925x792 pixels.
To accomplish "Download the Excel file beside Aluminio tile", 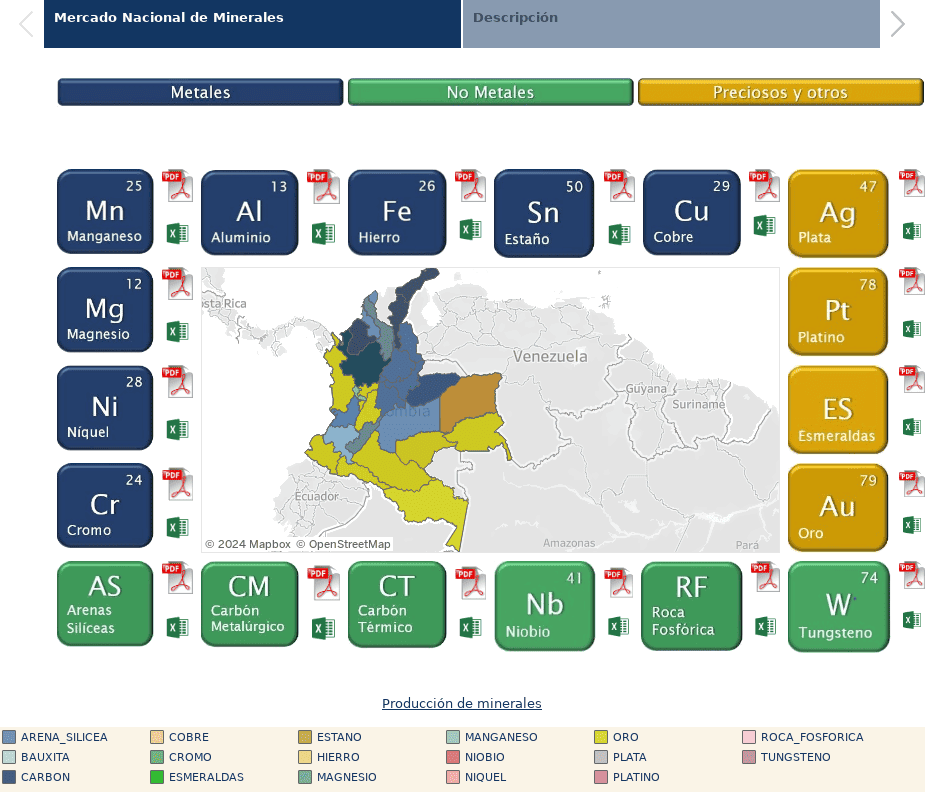I will 323,233.
